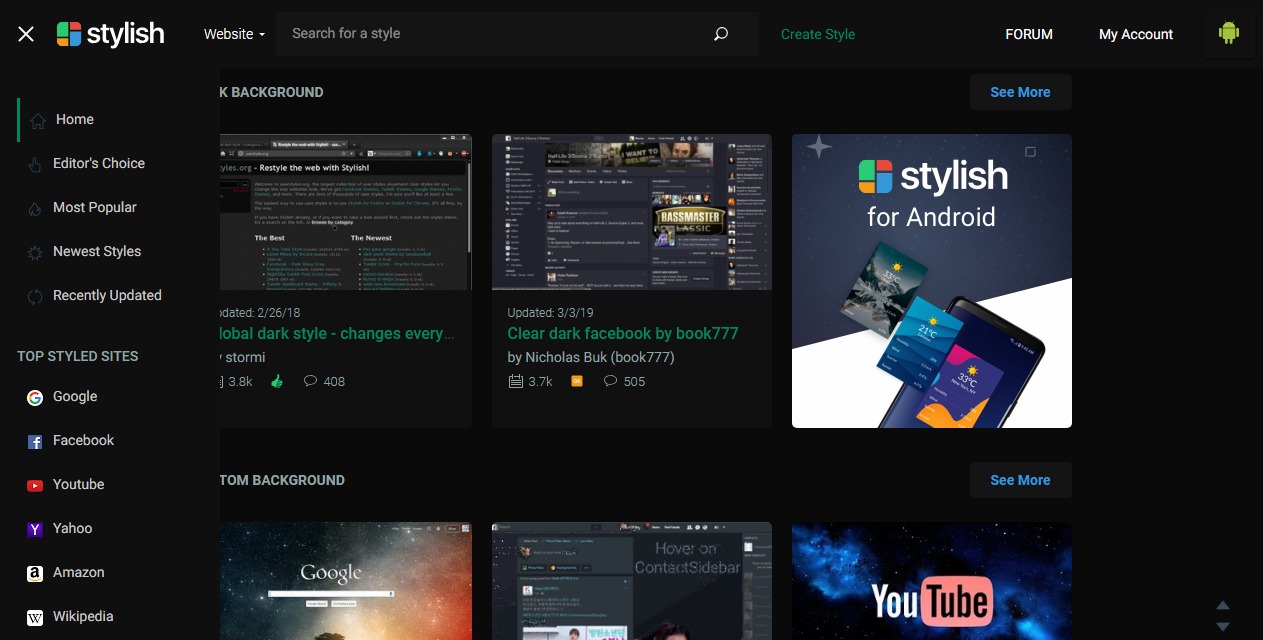Open the Facebook styled site link
This screenshot has height=640, width=1263.
pos(84,440)
